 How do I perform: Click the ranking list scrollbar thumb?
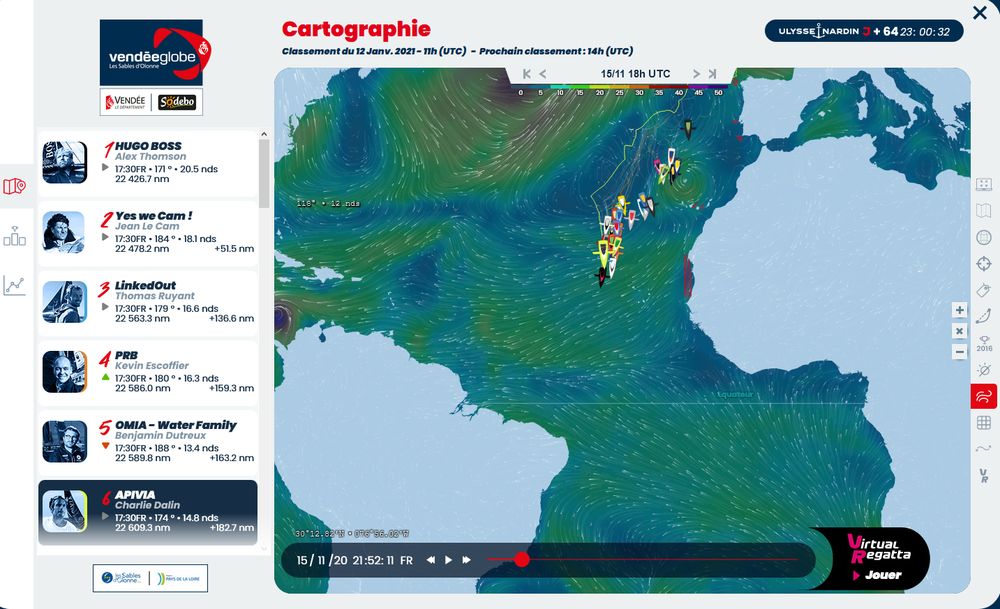(x=263, y=173)
